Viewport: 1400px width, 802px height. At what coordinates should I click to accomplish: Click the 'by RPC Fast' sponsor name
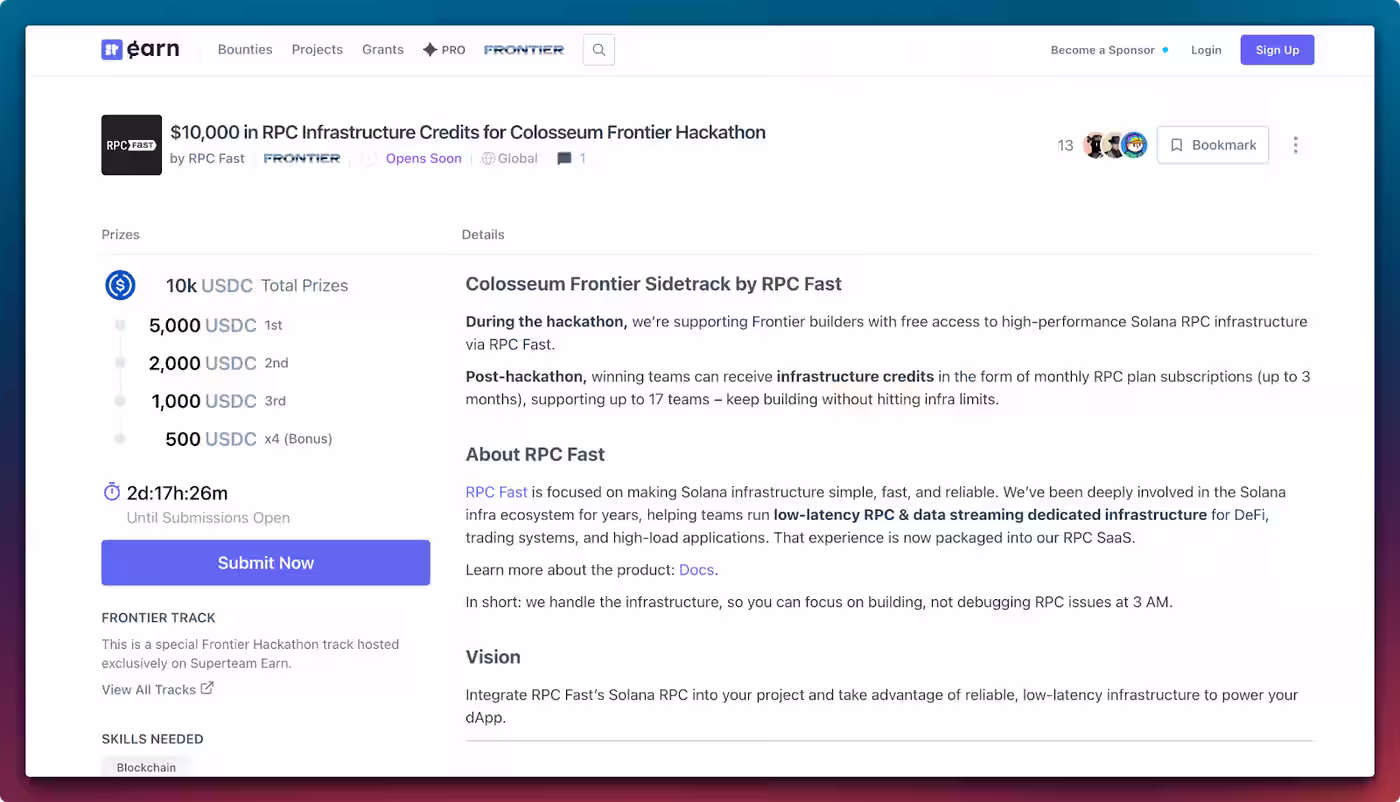click(x=207, y=158)
